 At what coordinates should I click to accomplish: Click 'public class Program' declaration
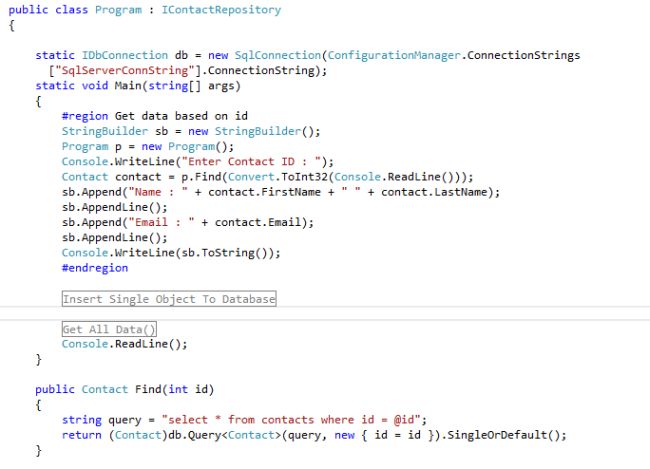pos(75,10)
